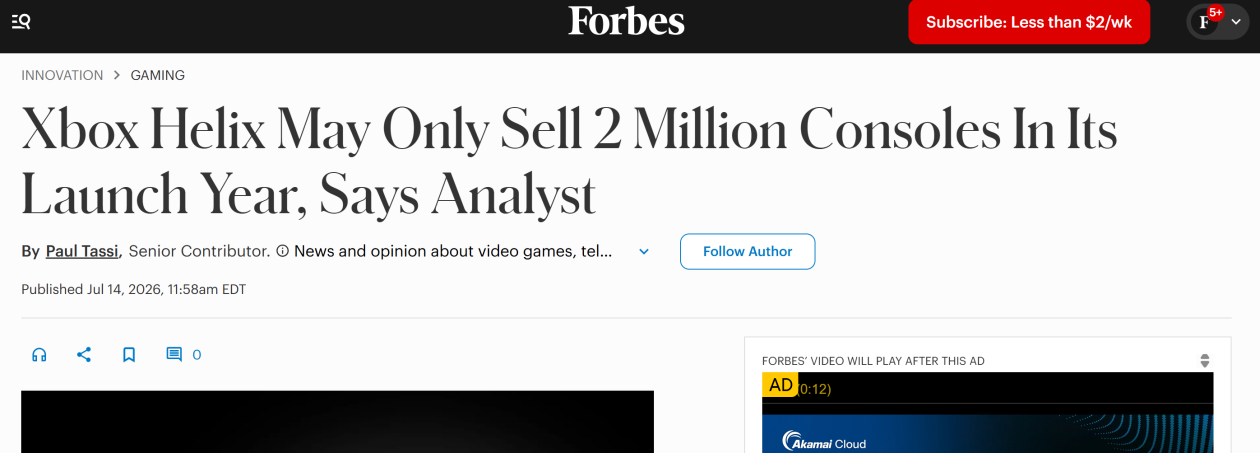Open author Paul Tassi's page
Viewport: 1260px width, 453px height.
click(82, 251)
